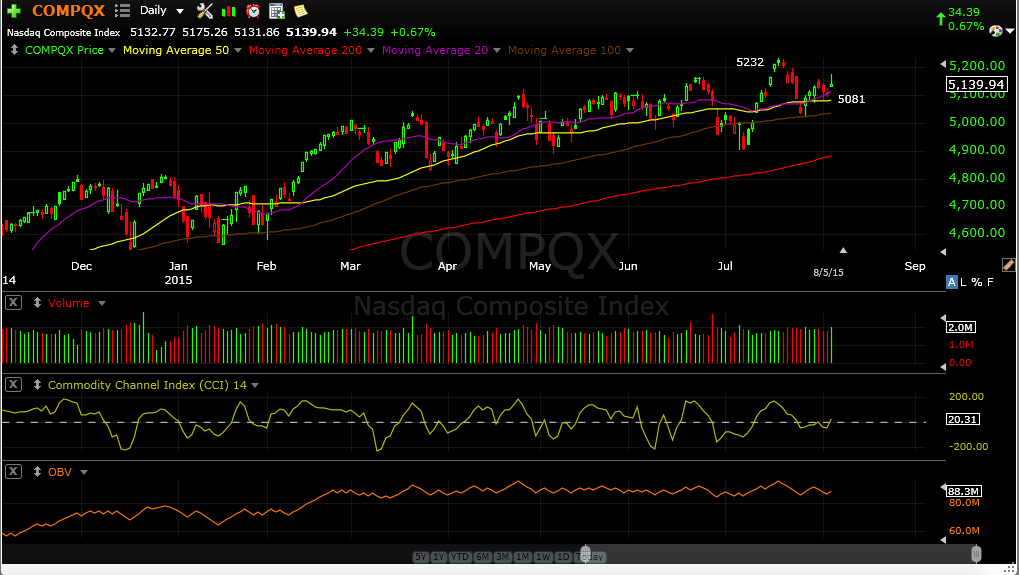Click the green plus add-symbol icon
This screenshot has height=575, width=1019.
pos(14,11)
